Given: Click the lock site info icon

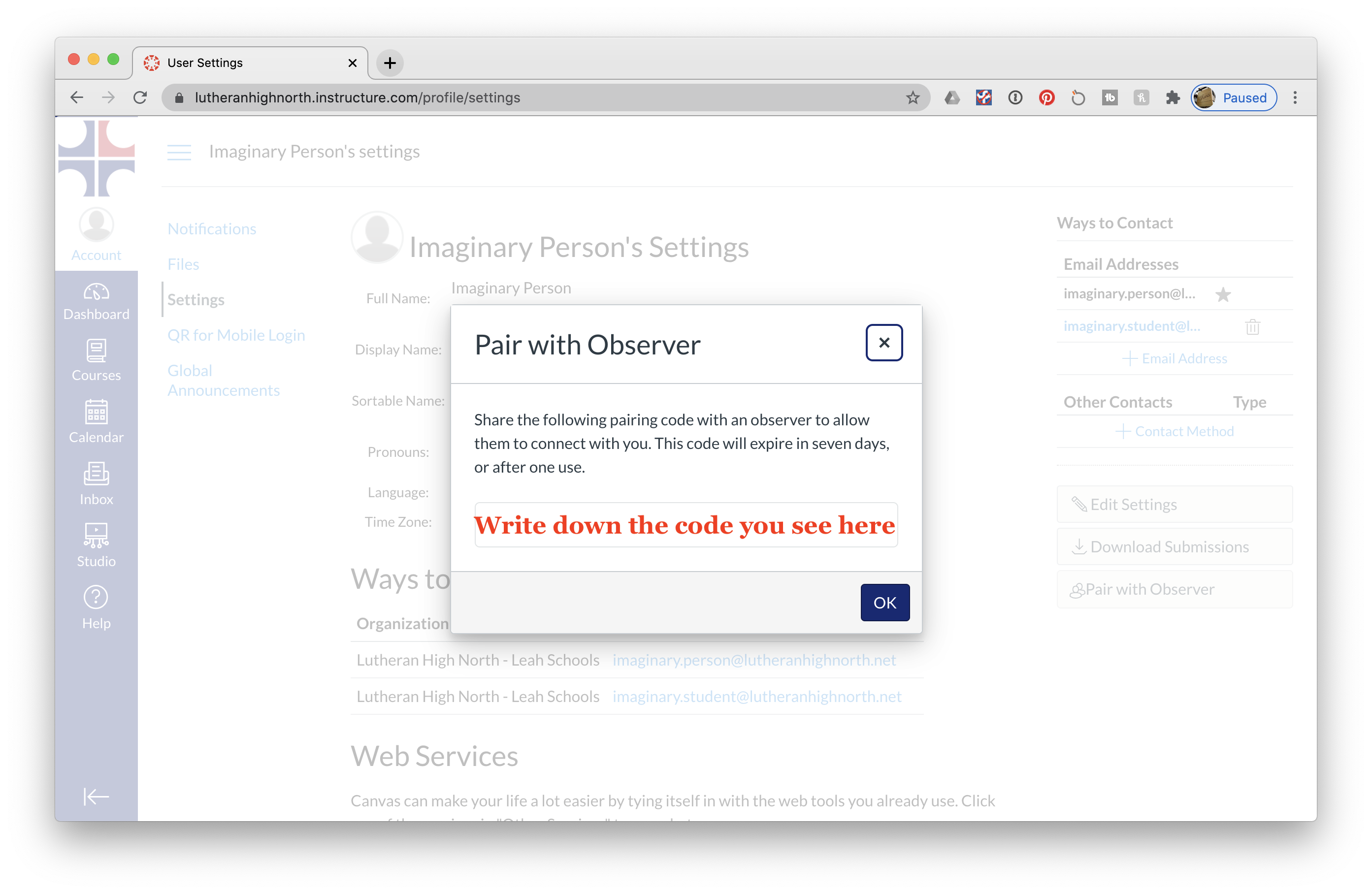Looking at the screenshot, I should point(179,97).
